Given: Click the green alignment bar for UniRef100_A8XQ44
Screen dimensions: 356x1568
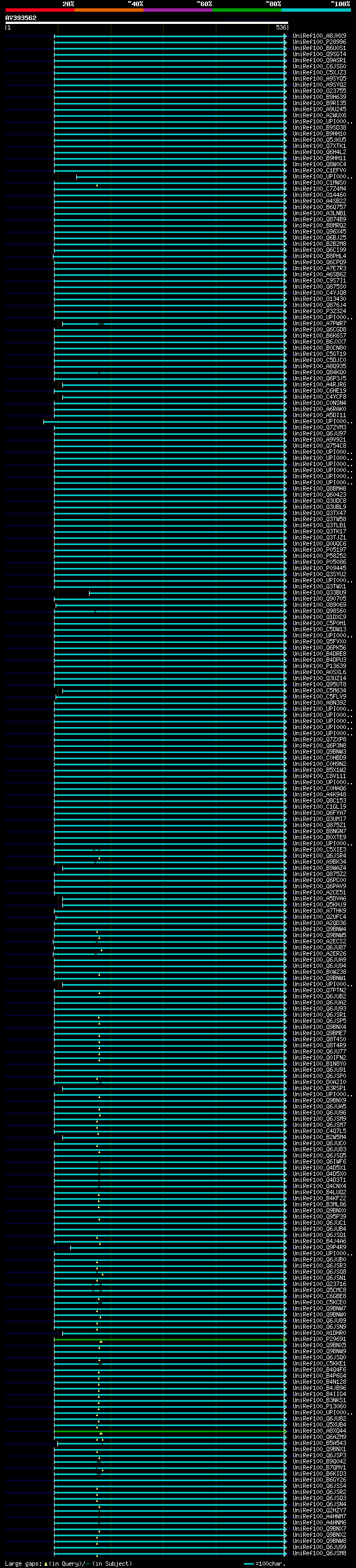Looking at the screenshot, I should (170, 1431).
